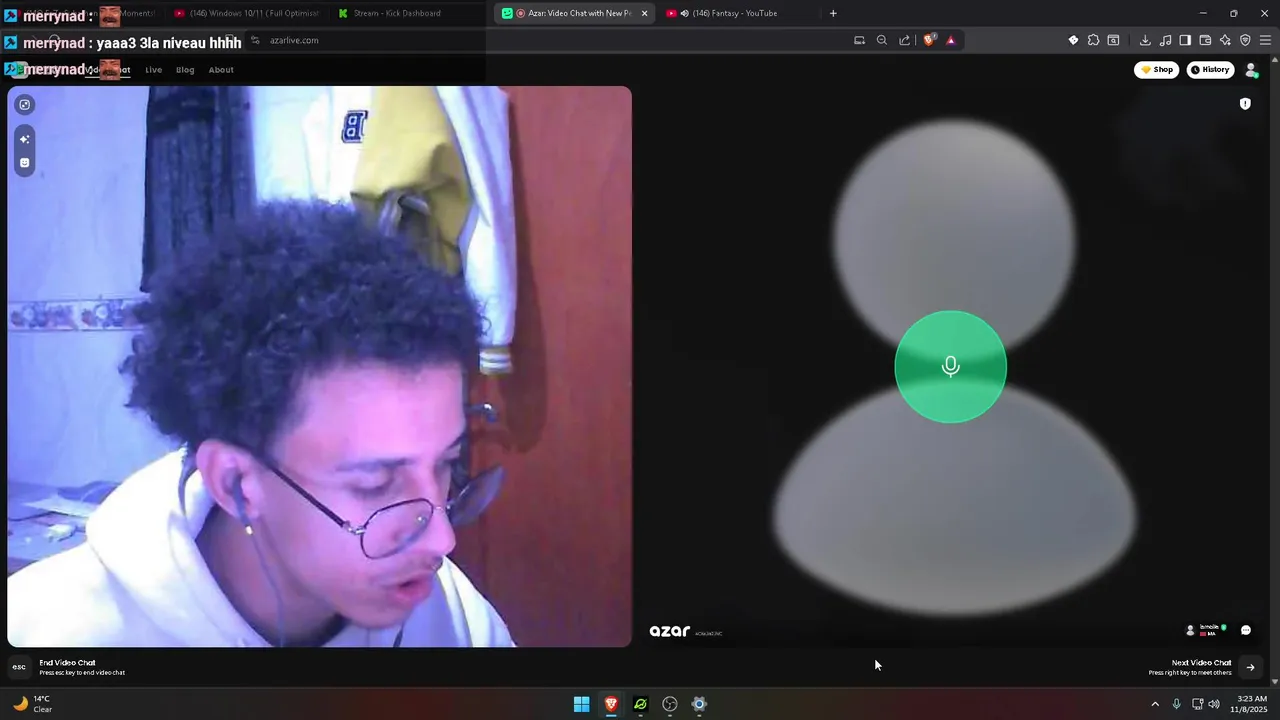Switch to the Windows 10/11 Full Optimisation tab
This screenshot has height=720, width=1280.
pos(247,13)
